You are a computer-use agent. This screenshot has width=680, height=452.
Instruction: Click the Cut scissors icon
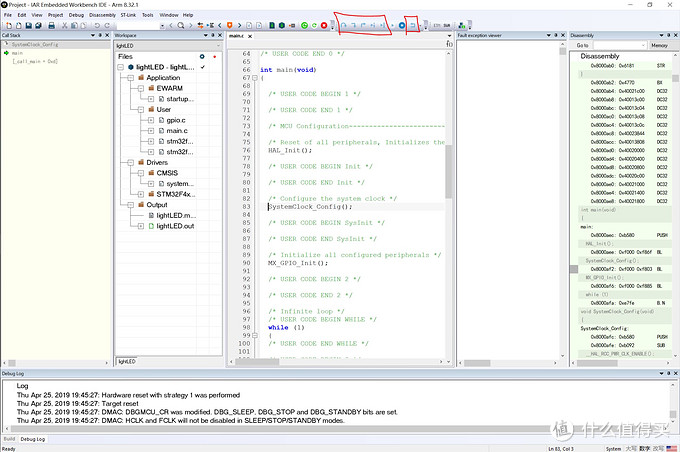point(64,26)
